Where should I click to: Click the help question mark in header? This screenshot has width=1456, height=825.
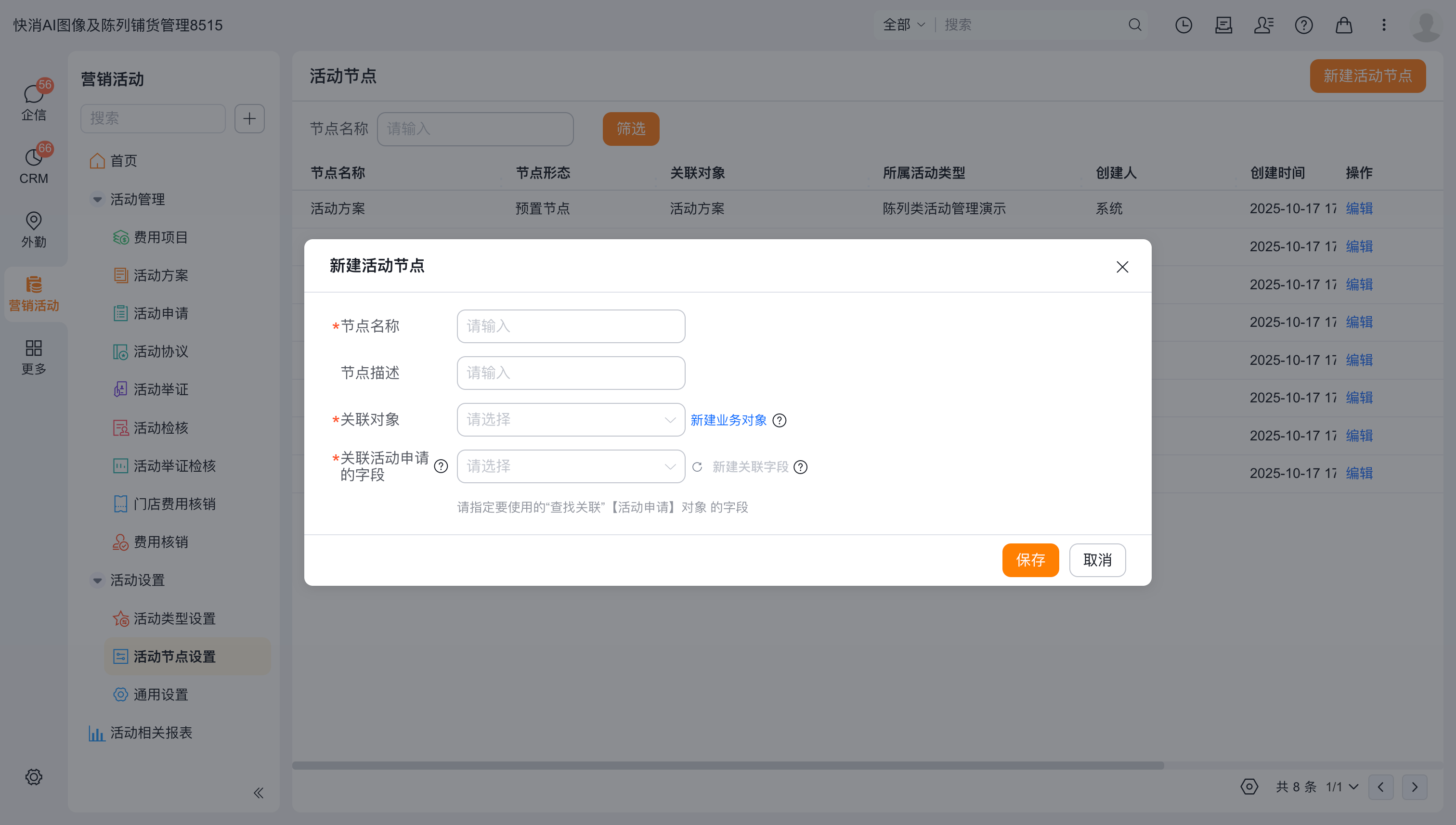click(x=1303, y=25)
